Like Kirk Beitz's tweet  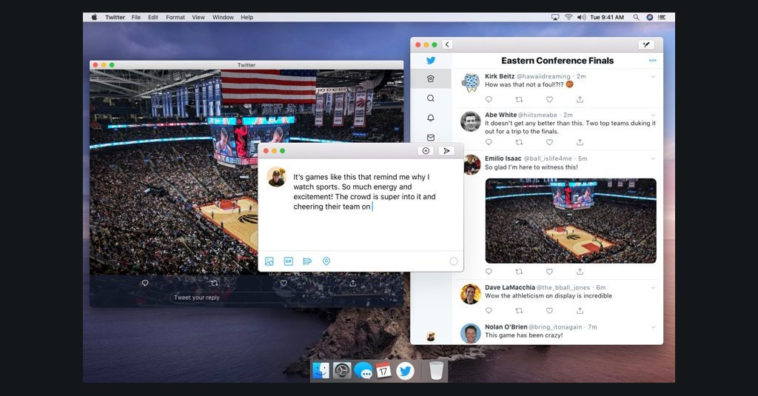549,99
